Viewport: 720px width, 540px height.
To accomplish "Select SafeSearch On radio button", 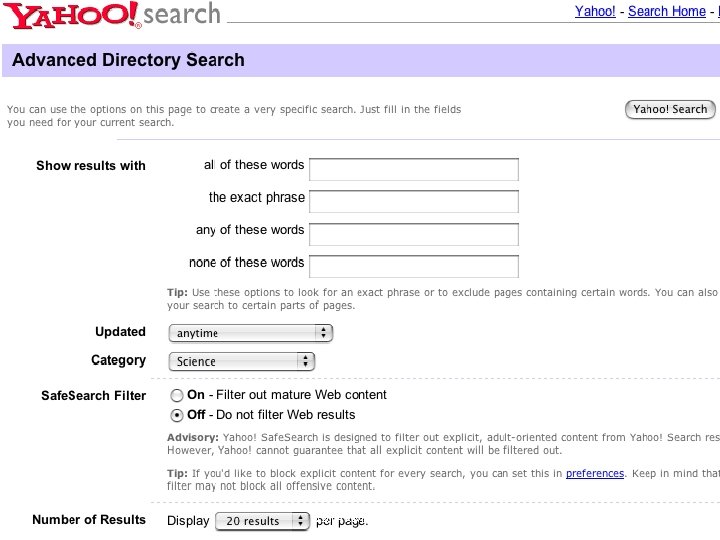I will coord(176,395).
